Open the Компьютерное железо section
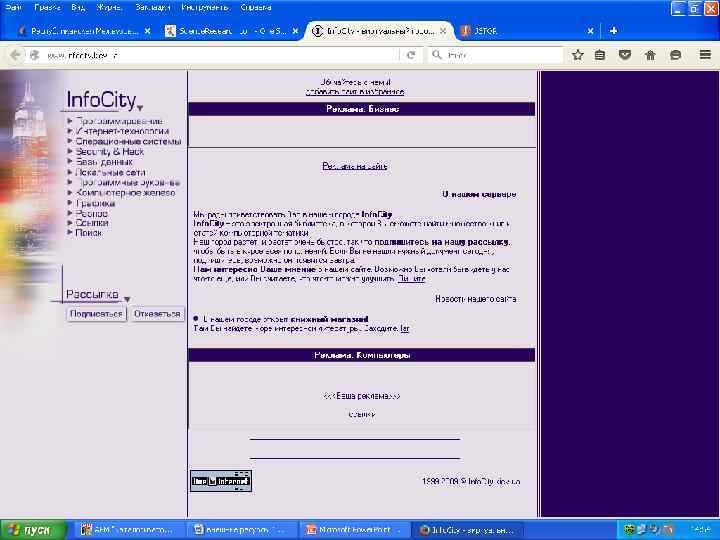Image resolution: width=720 pixels, height=540 pixels. pyautogui.click(x=125, y=192)
